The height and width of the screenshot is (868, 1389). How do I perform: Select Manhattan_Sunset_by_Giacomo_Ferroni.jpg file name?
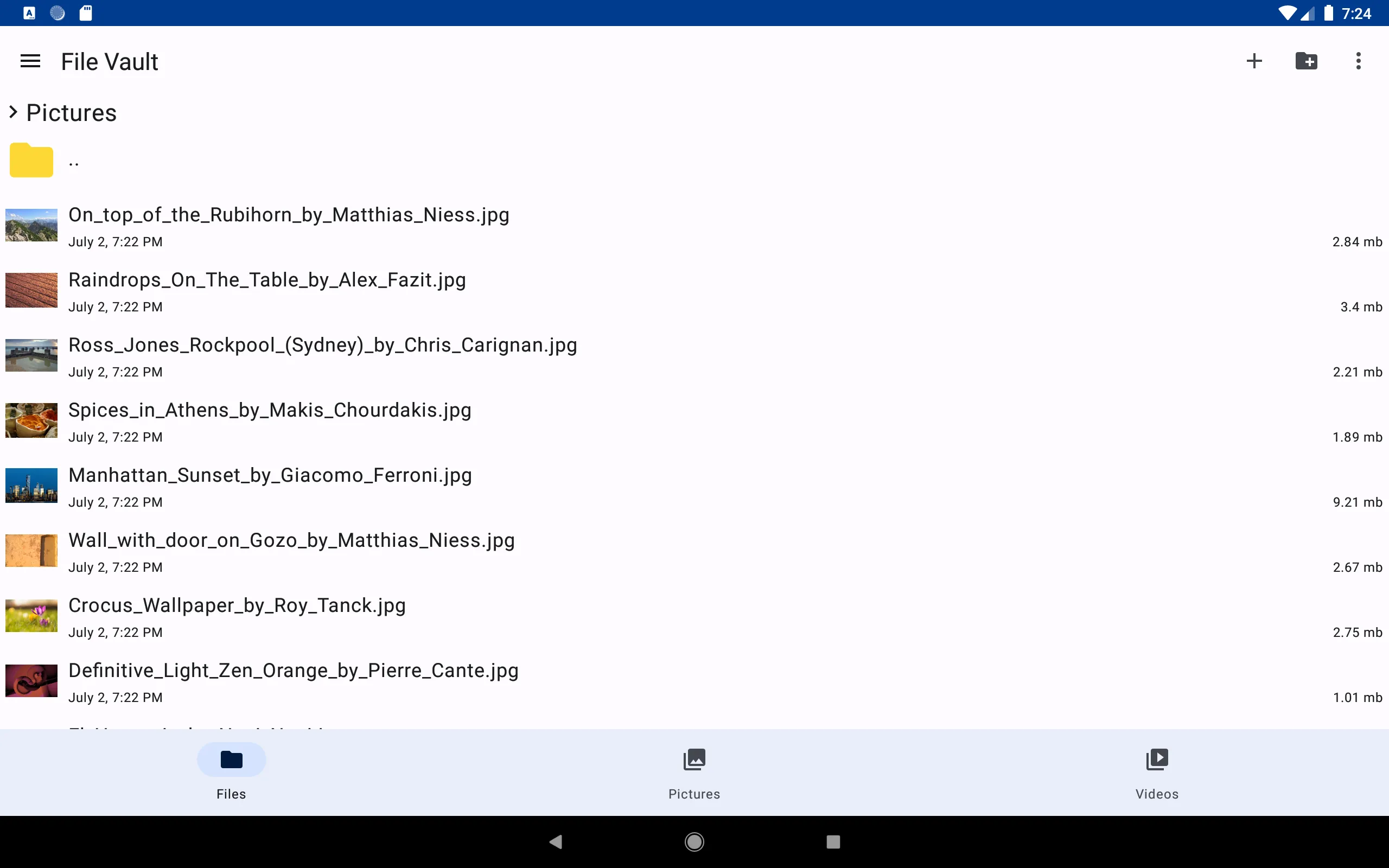pos(270,475)
